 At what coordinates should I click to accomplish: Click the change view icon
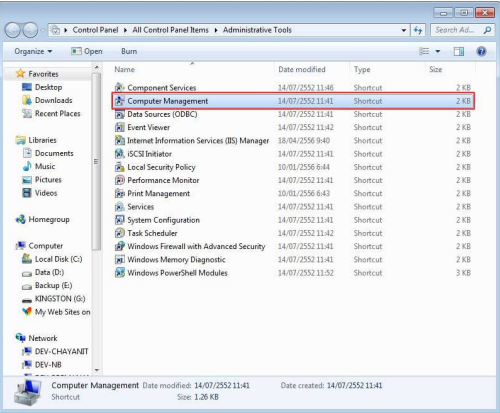pos(424,51)
